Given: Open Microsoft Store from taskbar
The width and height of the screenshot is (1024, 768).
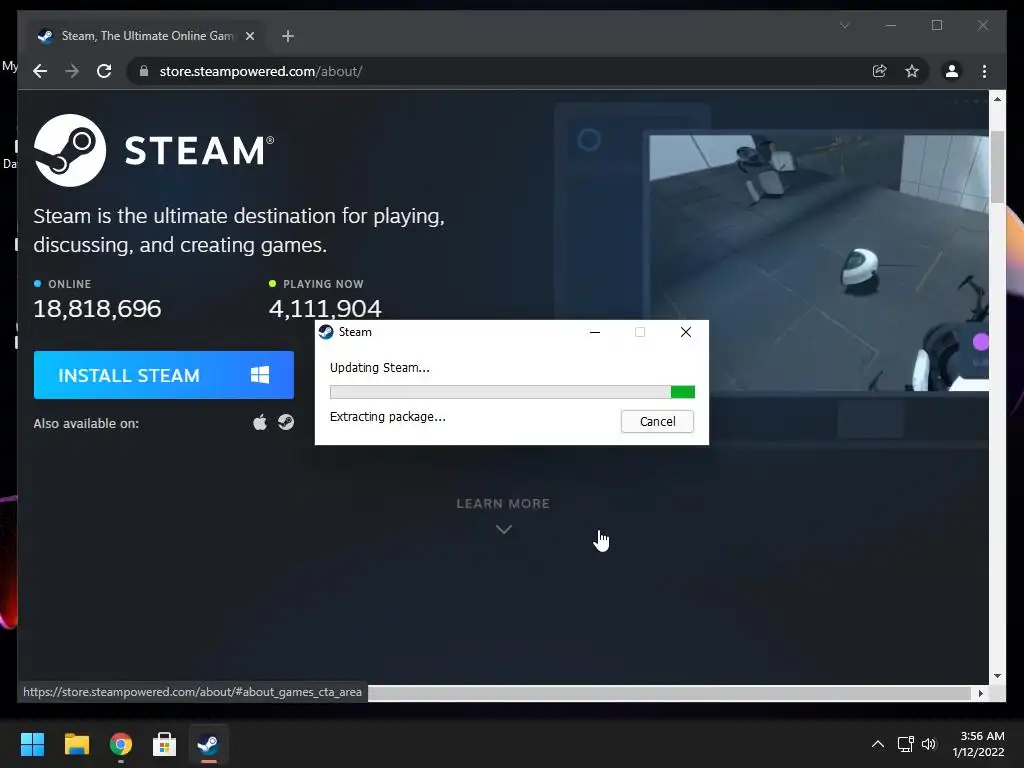Looking at the screenshot, I should (165, 744).
